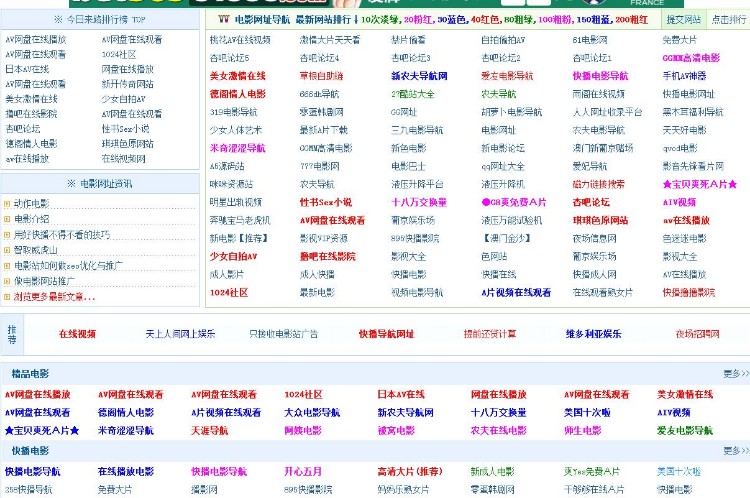Open the 液压升降平台 link

(x=417, y=184)
